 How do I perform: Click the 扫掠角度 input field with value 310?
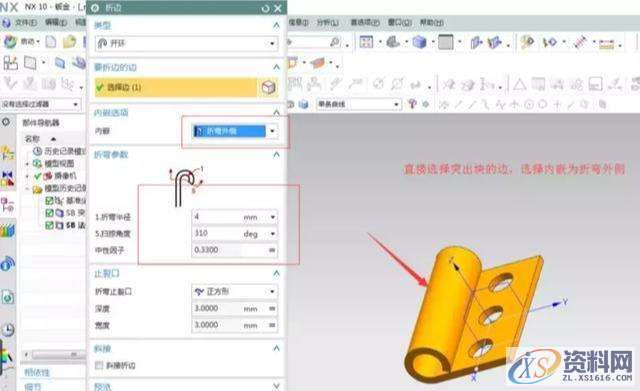[x=216, y=234]
